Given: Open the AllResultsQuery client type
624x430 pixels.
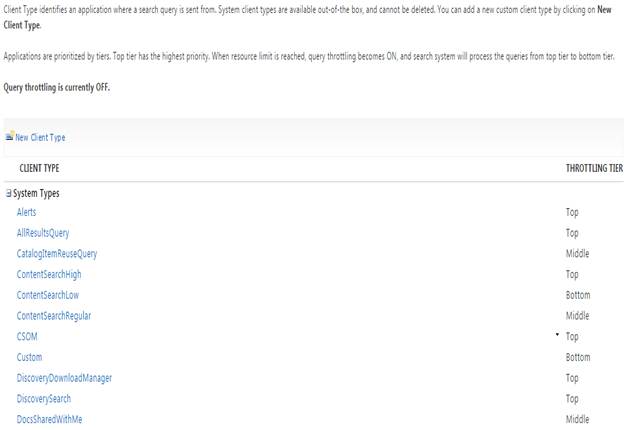Looking at the screenshot, I should coord(43,233).
